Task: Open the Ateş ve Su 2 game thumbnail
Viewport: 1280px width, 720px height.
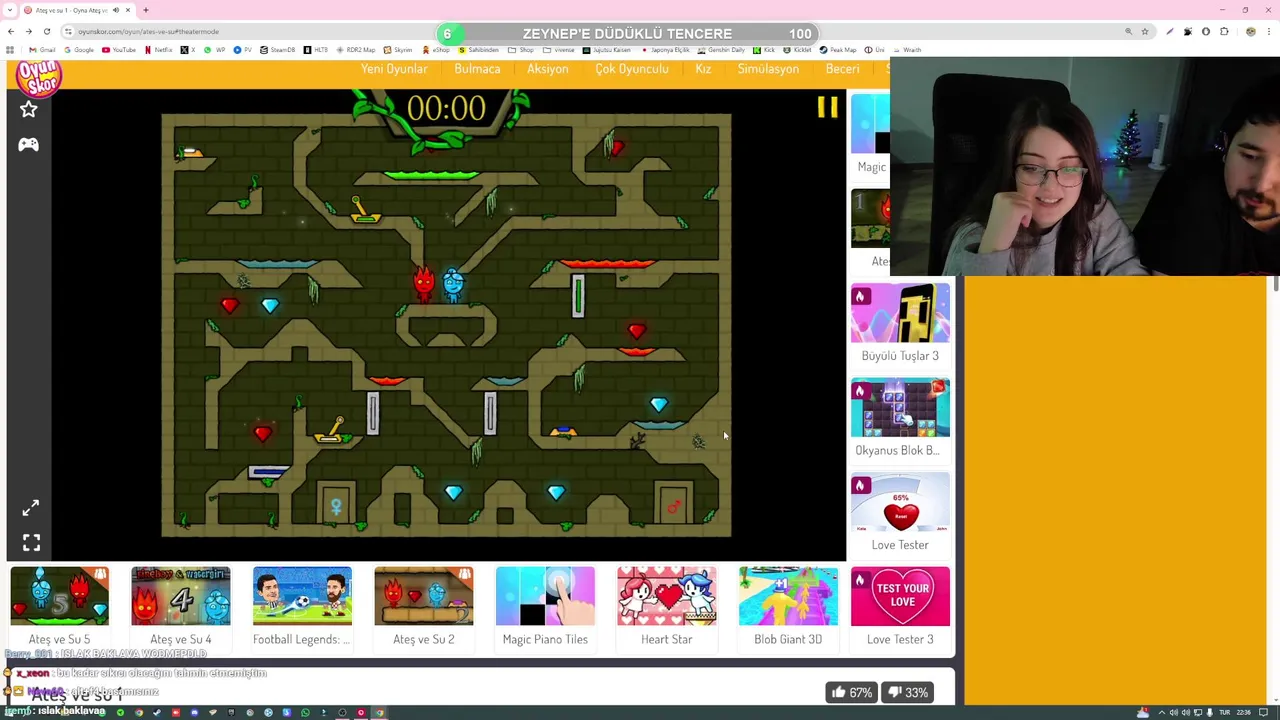Action: click(x=424, y=596)
